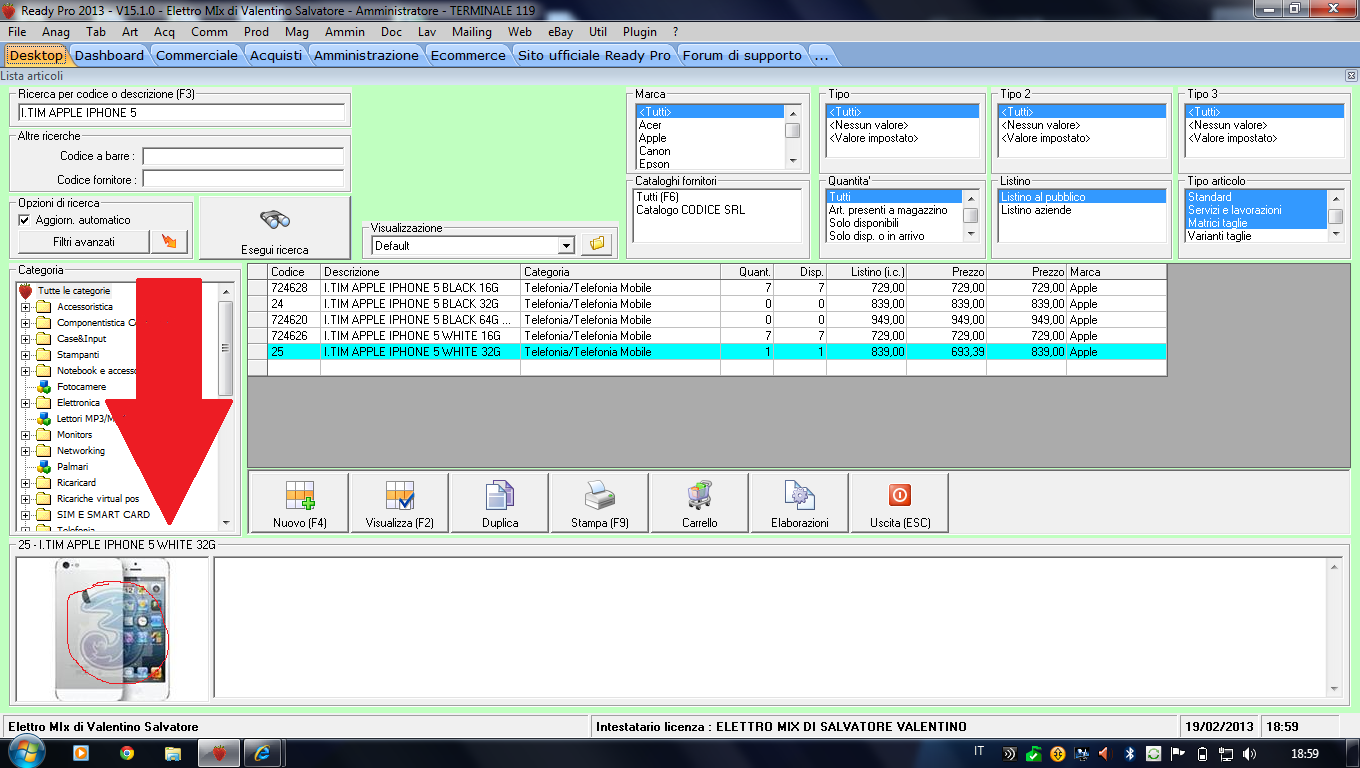The width and height of the screenshot is (1360, 768).
Task: Select Canon in the Marca list
Action: [654, 151]
